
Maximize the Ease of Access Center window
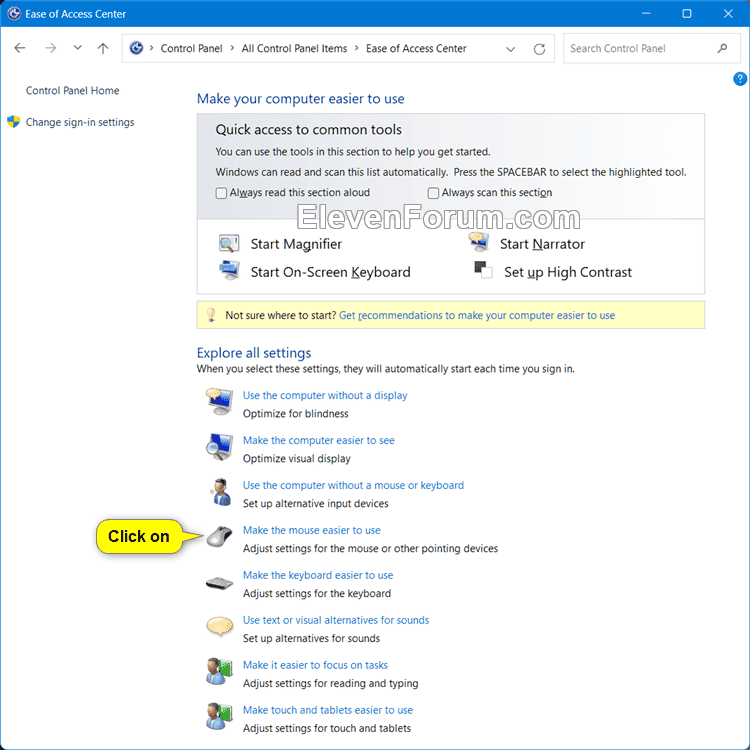[686, 13]
